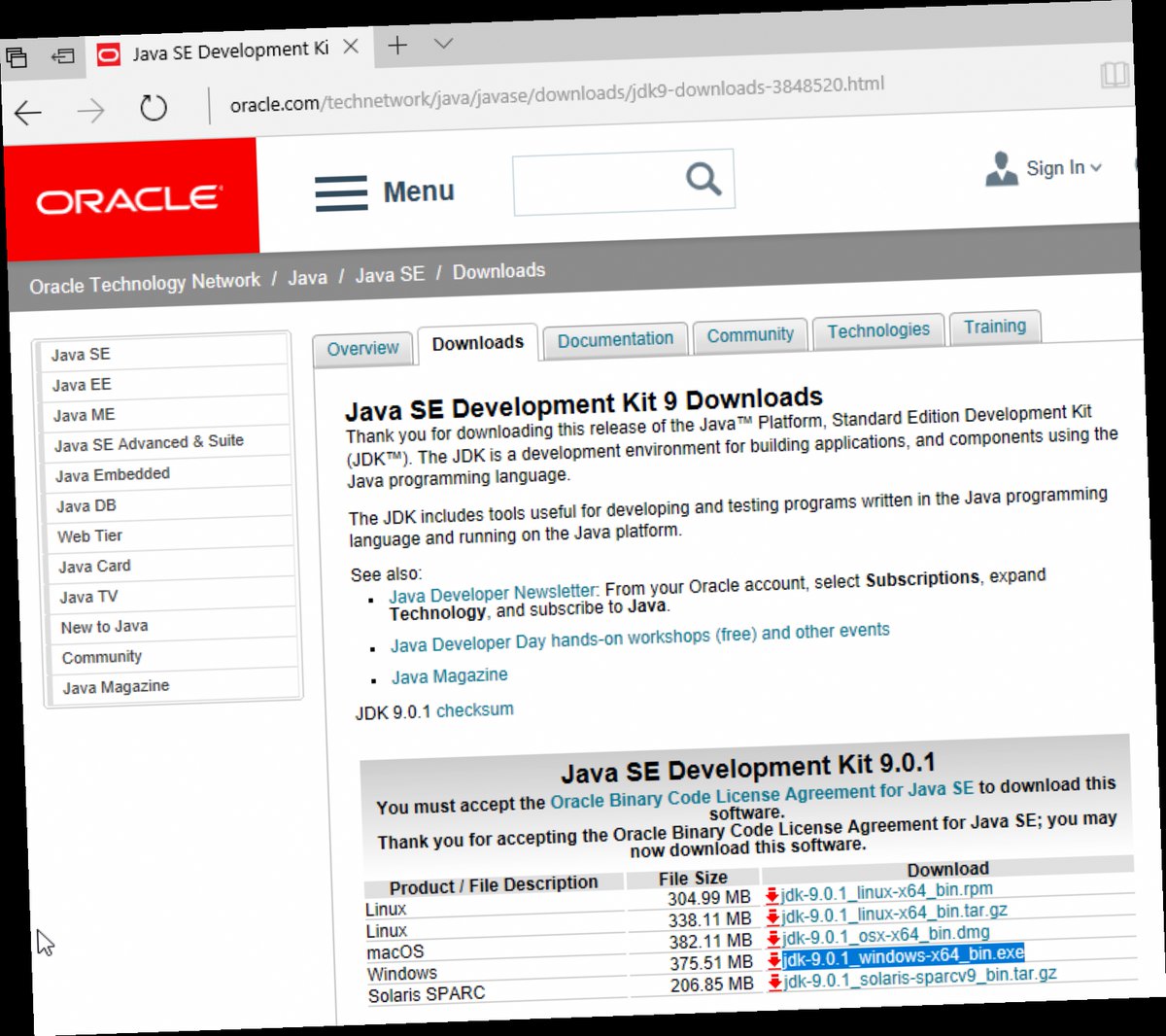Download jdk-9.0.1_osx-x64_bin.dmg
Viewport: 1166px width, 1036px height.
(x=886, y=935)
